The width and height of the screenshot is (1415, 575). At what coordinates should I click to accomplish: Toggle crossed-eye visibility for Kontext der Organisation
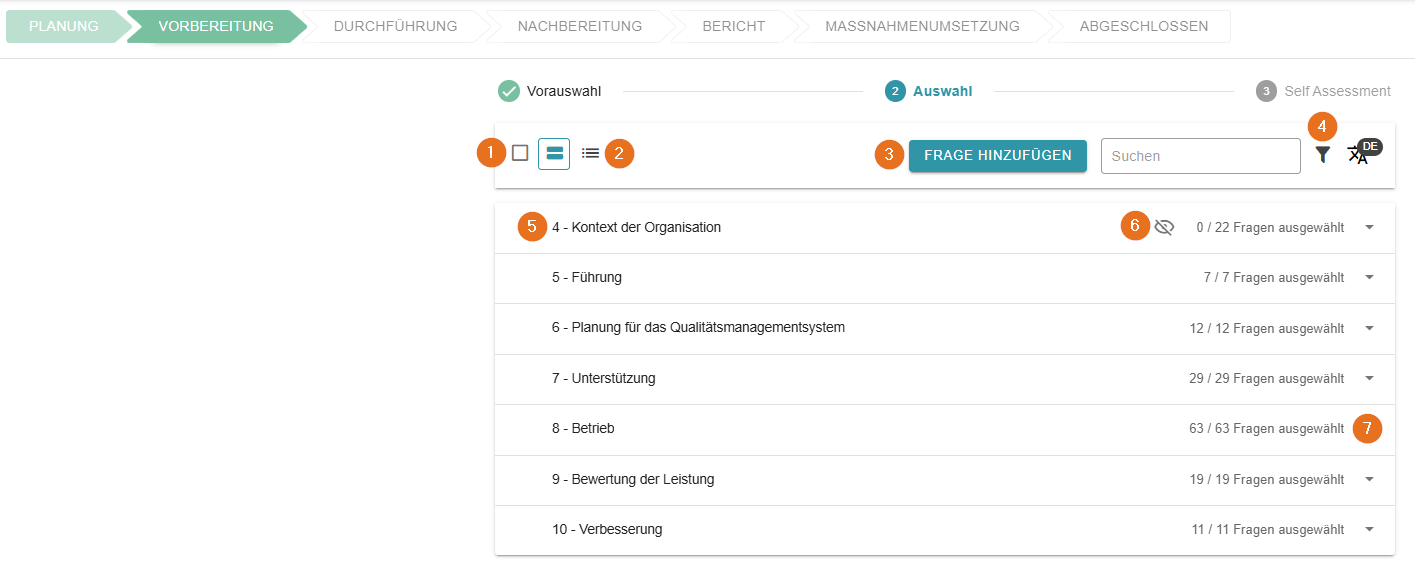[1164, 227]
